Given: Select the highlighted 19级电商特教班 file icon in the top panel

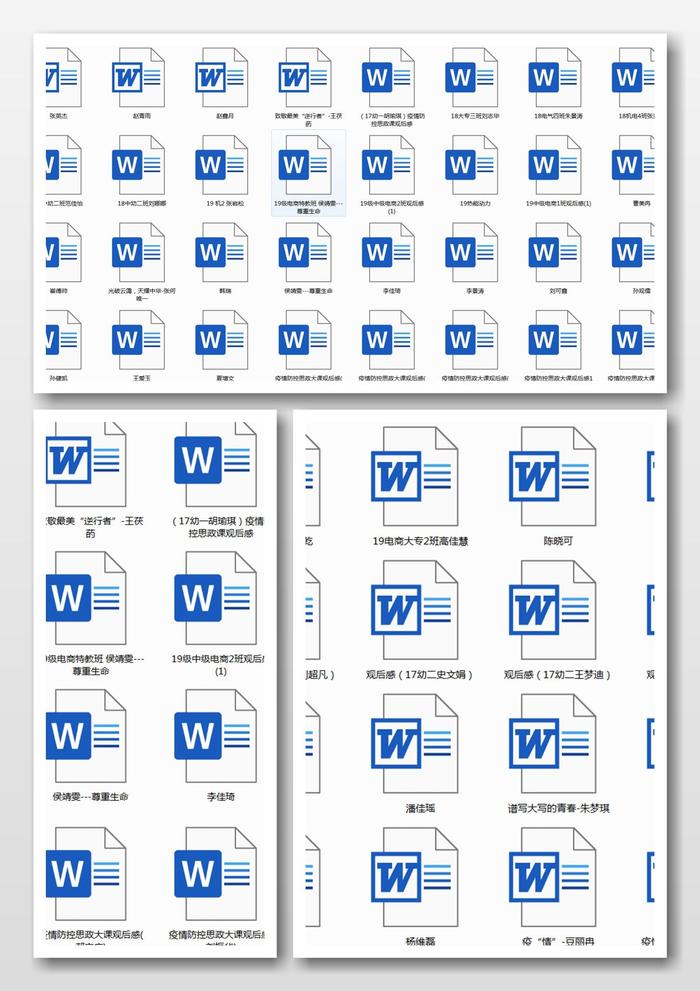Looking at the screenshot, I should (x=305, y=166).
